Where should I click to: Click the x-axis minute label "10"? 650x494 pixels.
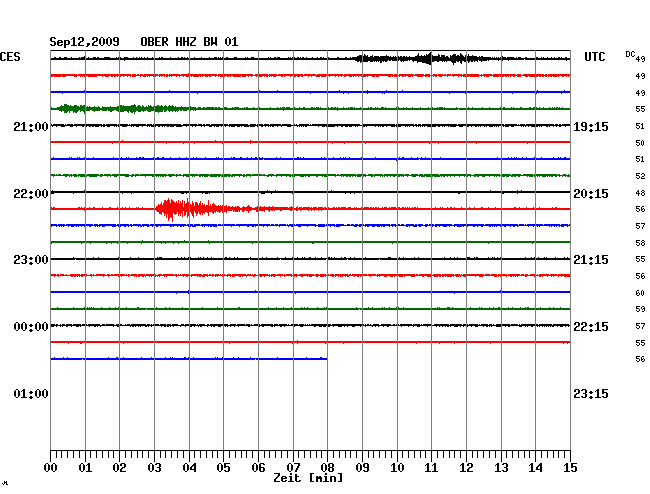tap(397, 468)
